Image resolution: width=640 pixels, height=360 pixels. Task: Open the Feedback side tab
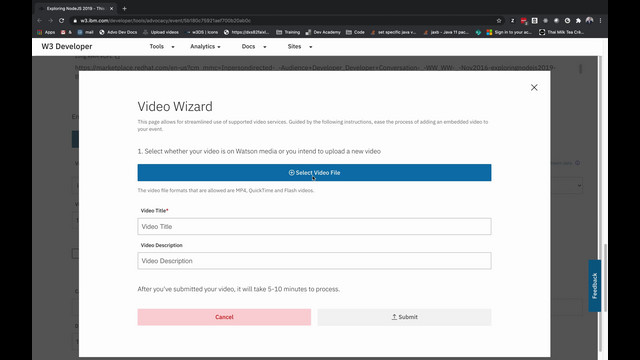[x=595, y=286]
